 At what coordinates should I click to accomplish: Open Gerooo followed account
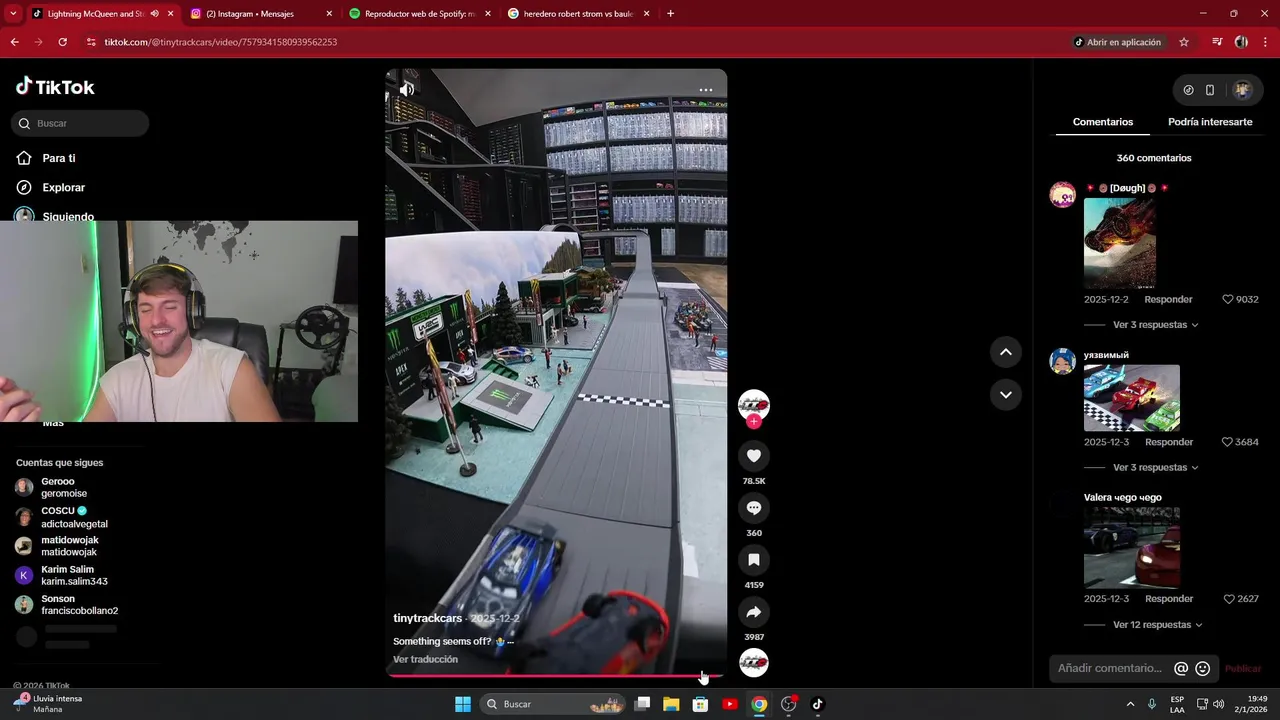[x=64, y=487]
